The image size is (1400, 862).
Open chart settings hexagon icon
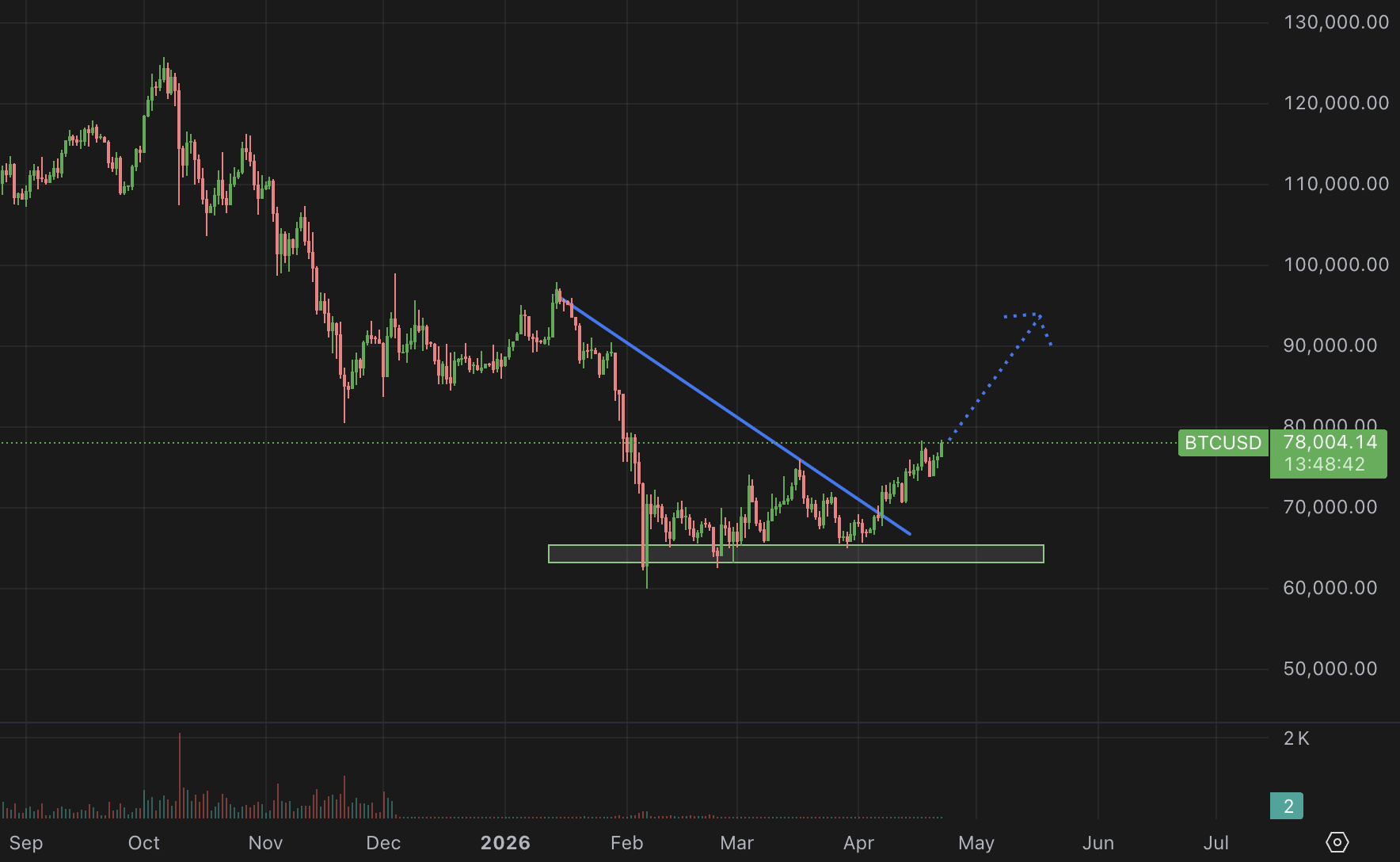click(x=1337, y=841)
